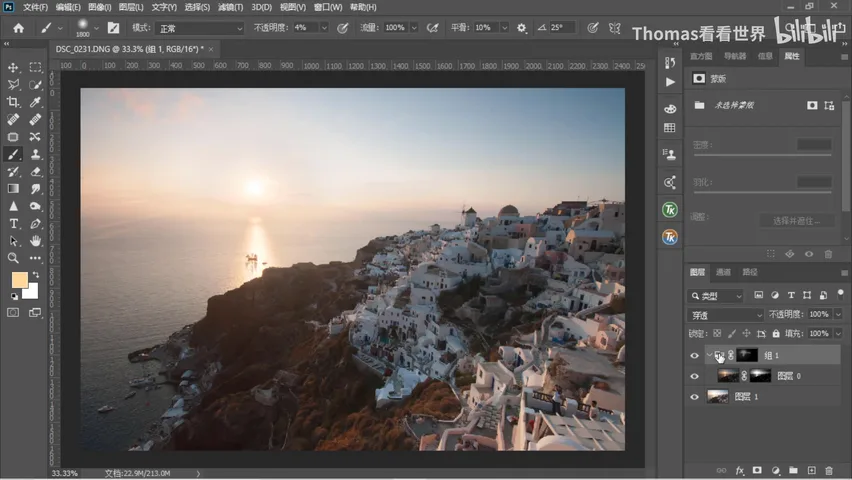
Task: Select the Pen tool
Action: (x=35, y=223)
